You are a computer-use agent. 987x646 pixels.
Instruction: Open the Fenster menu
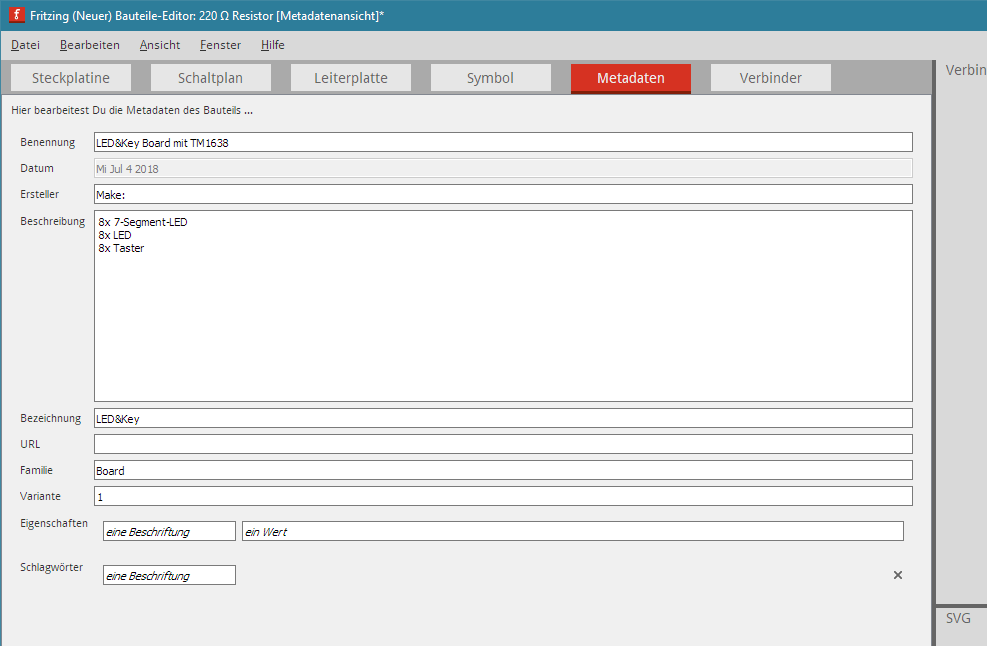220,45
